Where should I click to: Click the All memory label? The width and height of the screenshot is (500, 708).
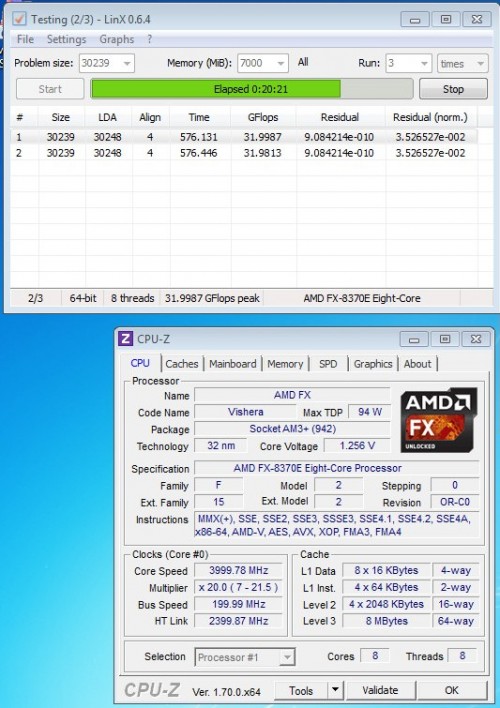pyautogui.click(x=303, y=62)
